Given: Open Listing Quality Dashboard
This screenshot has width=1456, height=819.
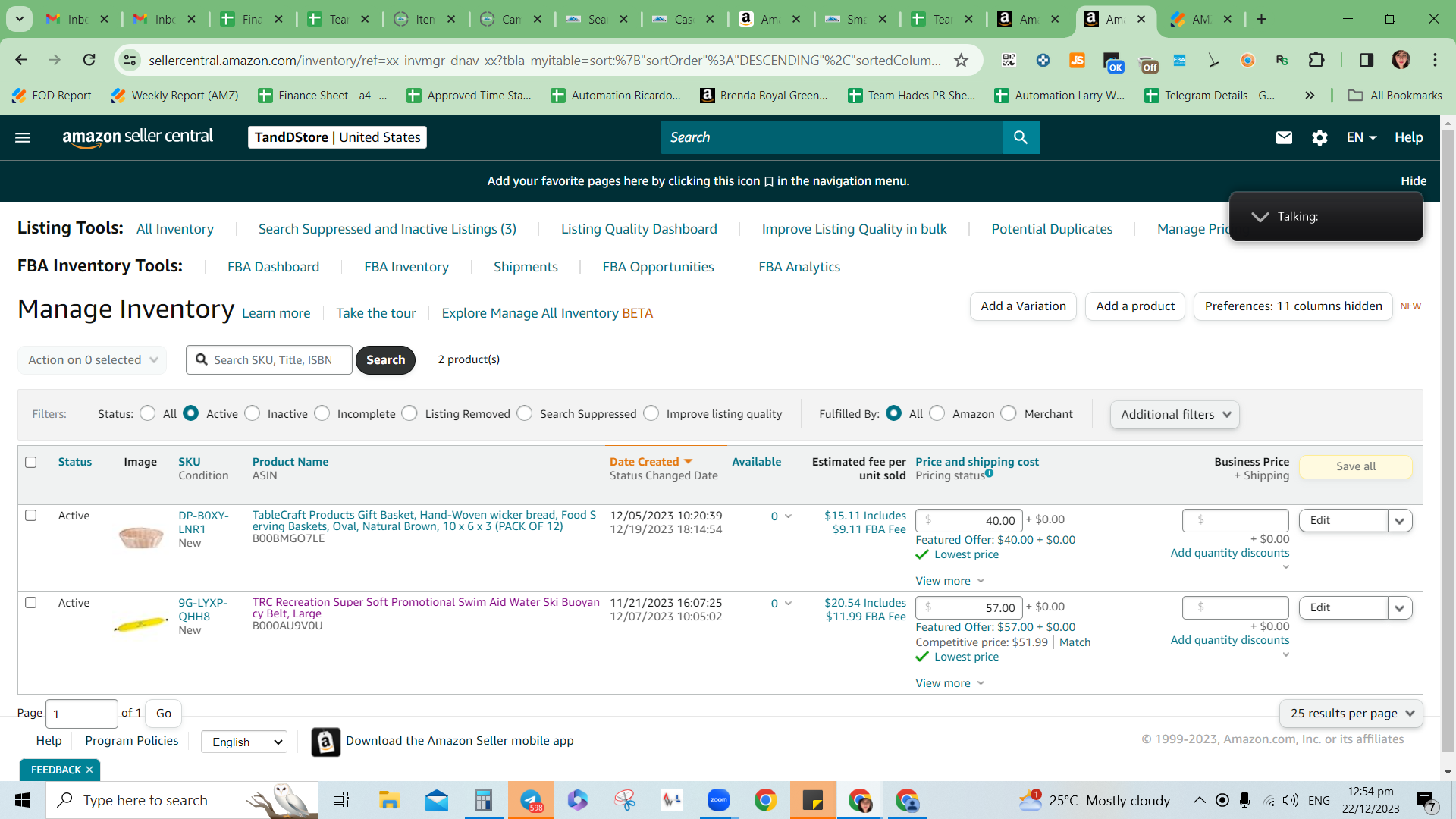Looking at the screenshot, I should [x=639, y=229].
